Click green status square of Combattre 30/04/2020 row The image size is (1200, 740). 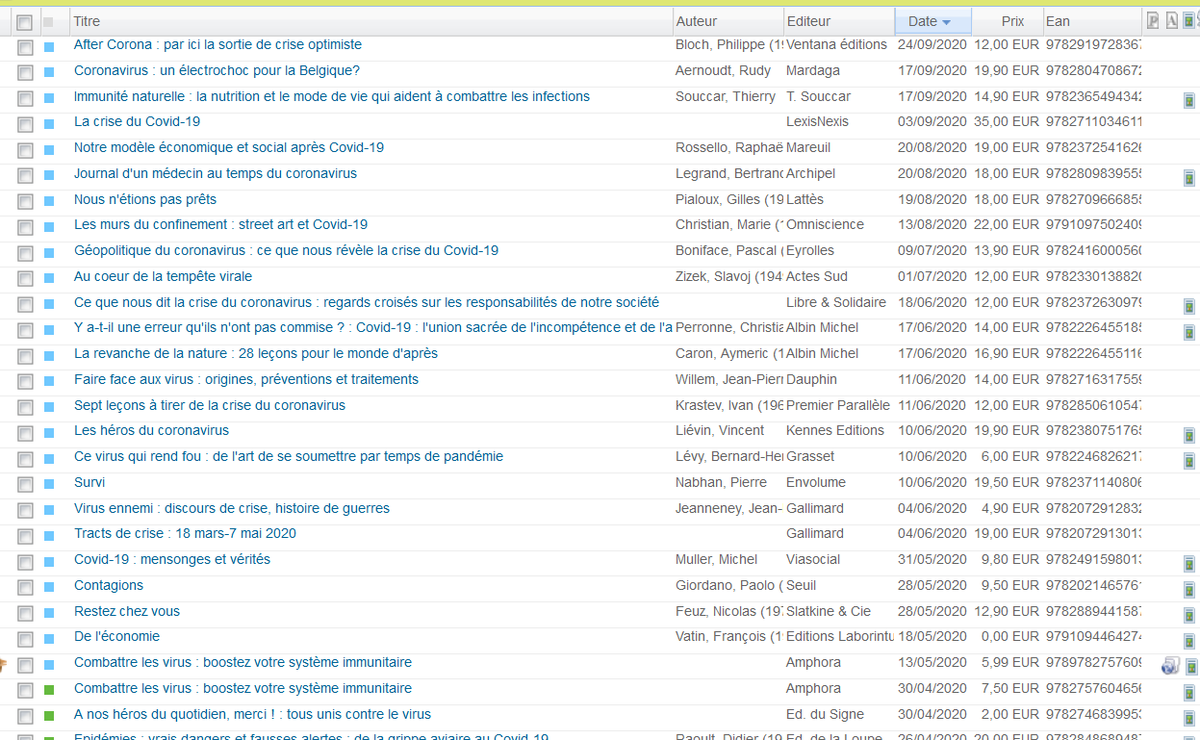[x=49, y=690]
